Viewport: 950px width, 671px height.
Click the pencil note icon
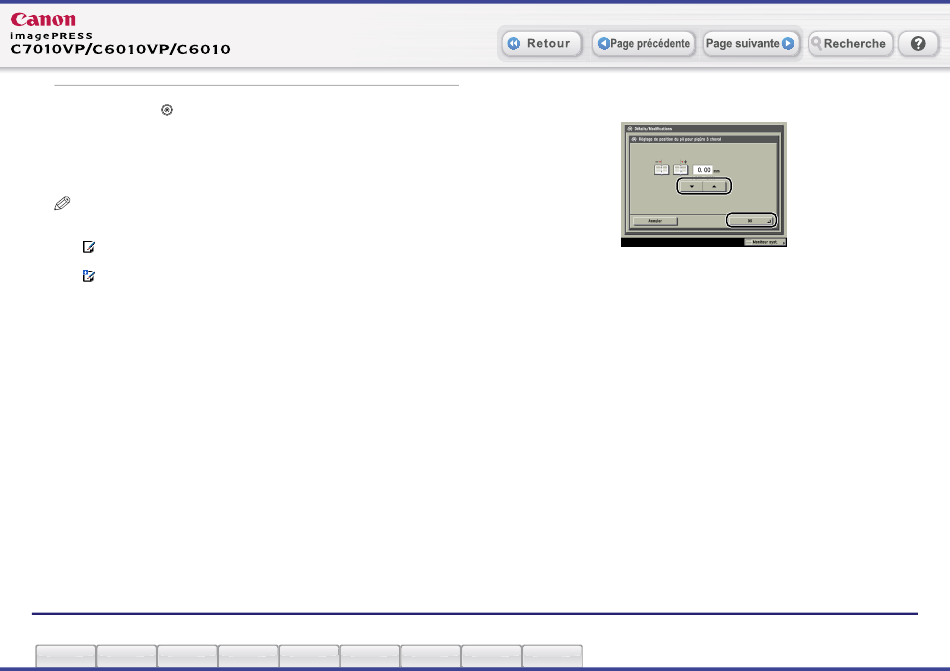point(62,203)
